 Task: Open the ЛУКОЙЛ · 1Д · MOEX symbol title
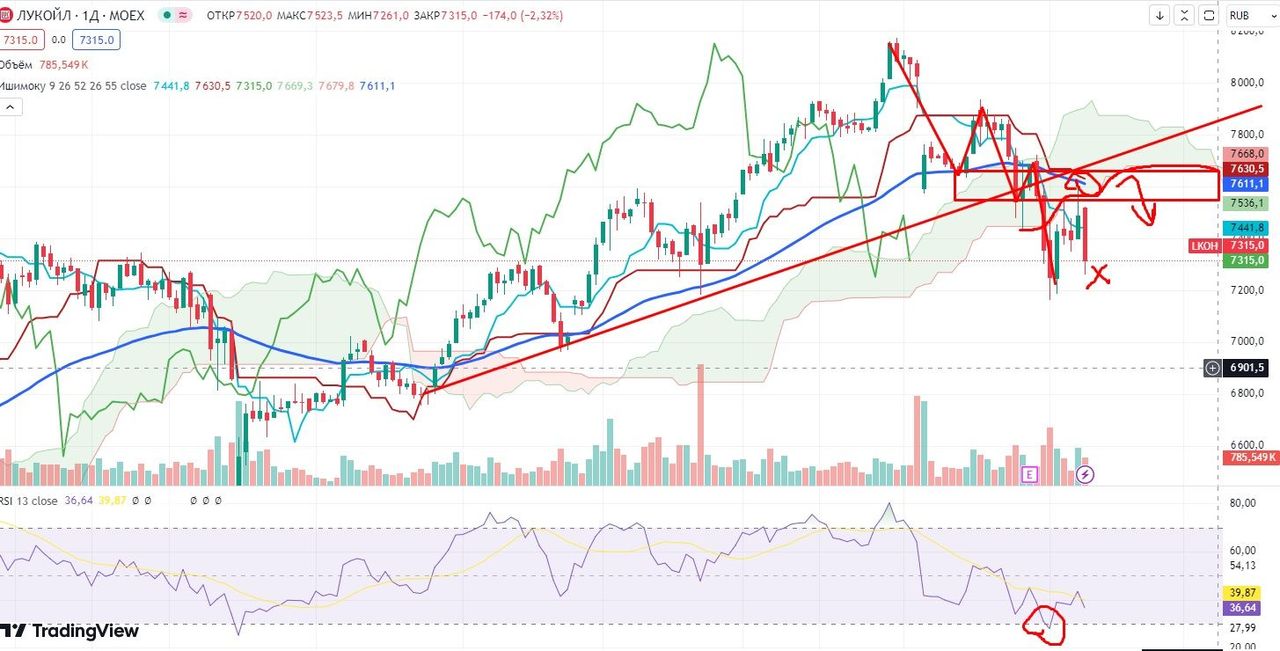click(x=81, y=16)
